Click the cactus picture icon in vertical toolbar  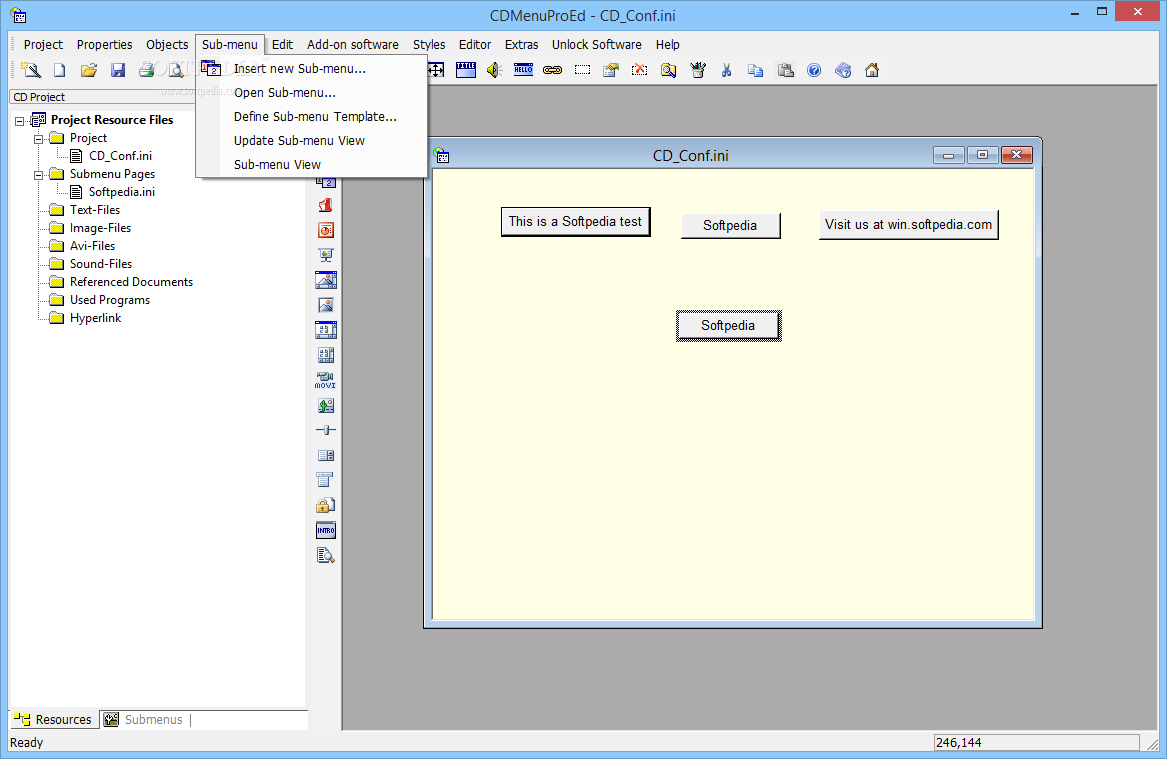(x=325, y=406)
